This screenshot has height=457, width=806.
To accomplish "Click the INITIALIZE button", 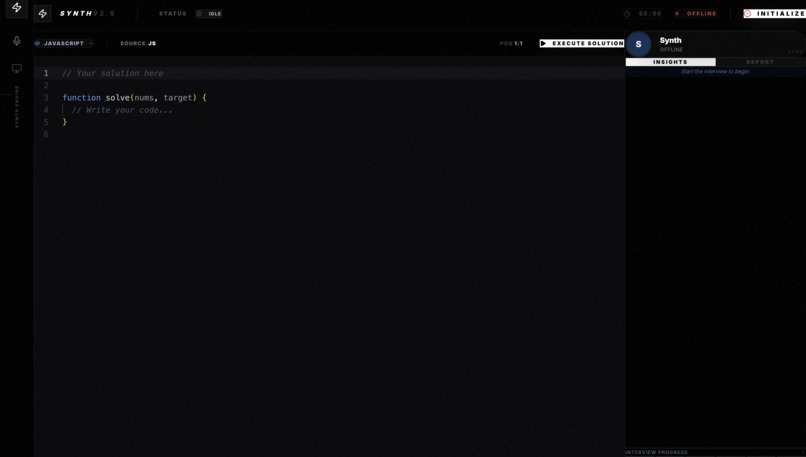I will pos(775,13).
